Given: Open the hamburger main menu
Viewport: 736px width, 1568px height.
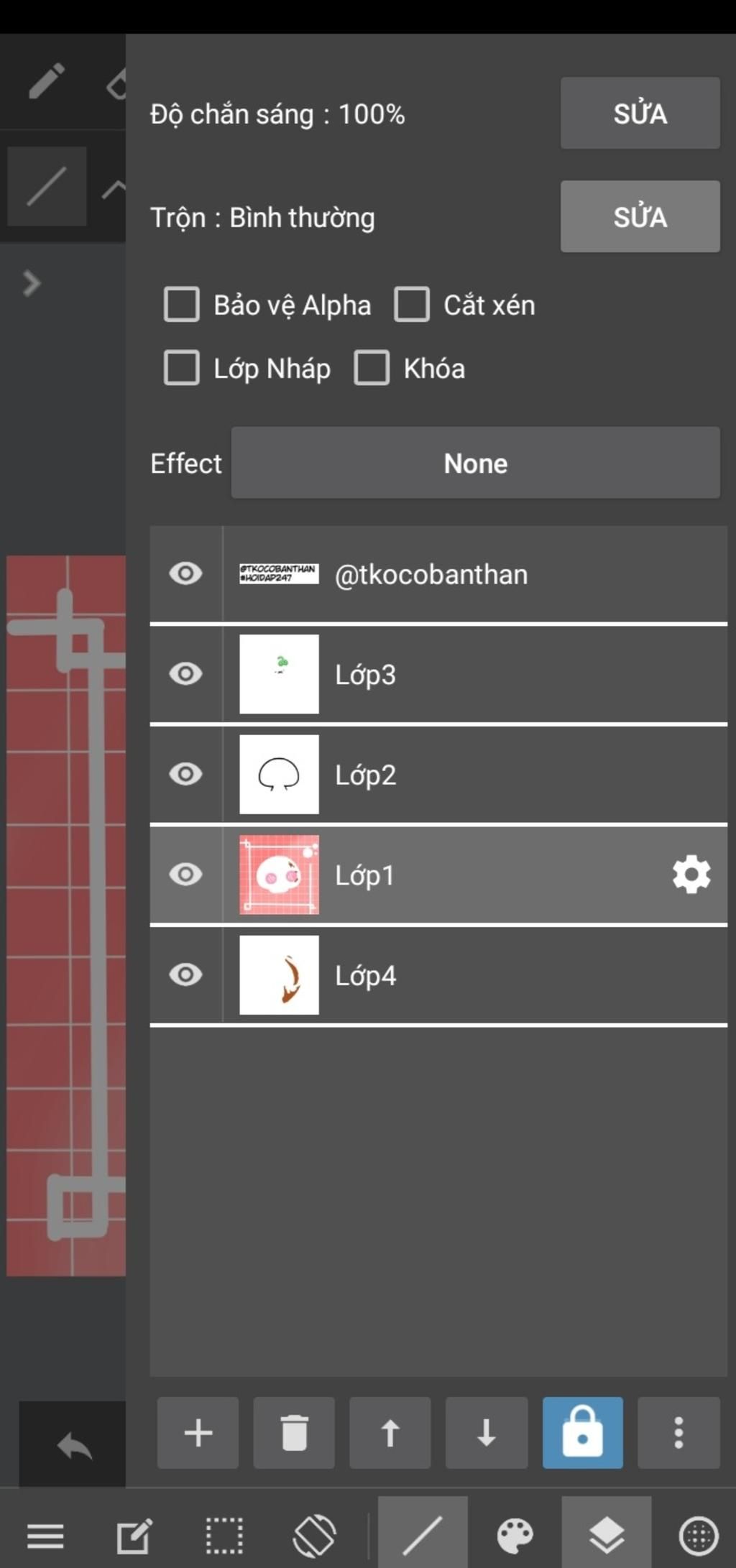Looking at the screenshot, I should 45,1536.
